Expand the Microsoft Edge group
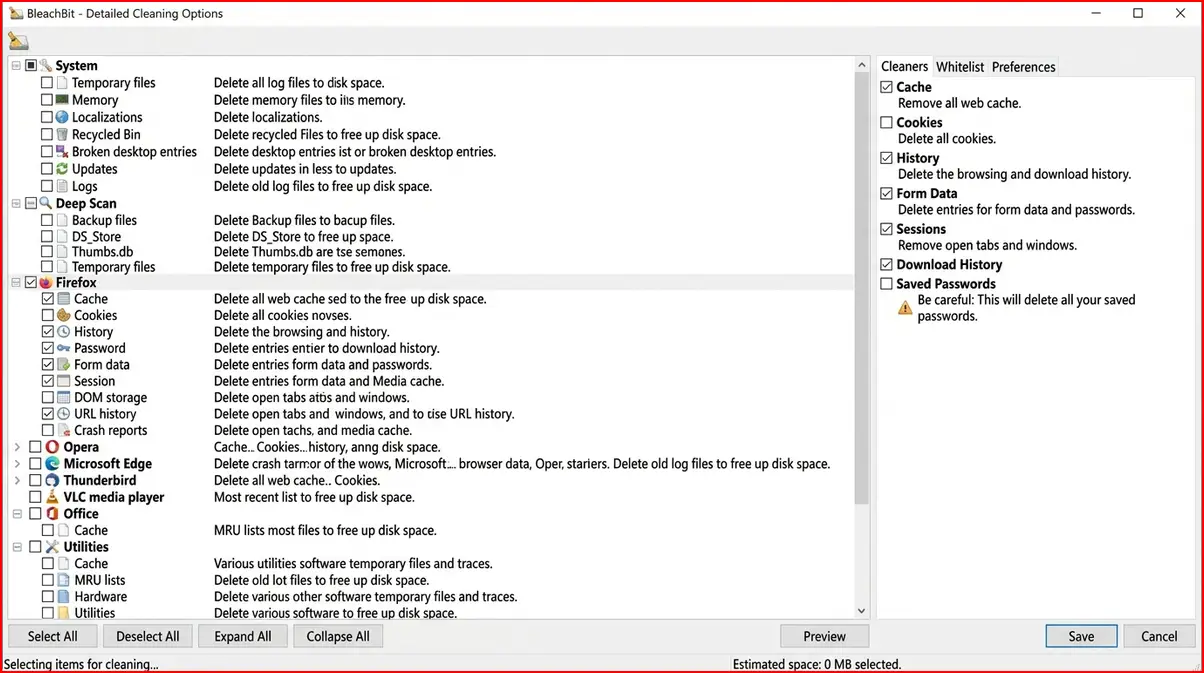Screen dimensions: 1204x673 [x=17, y=464]
